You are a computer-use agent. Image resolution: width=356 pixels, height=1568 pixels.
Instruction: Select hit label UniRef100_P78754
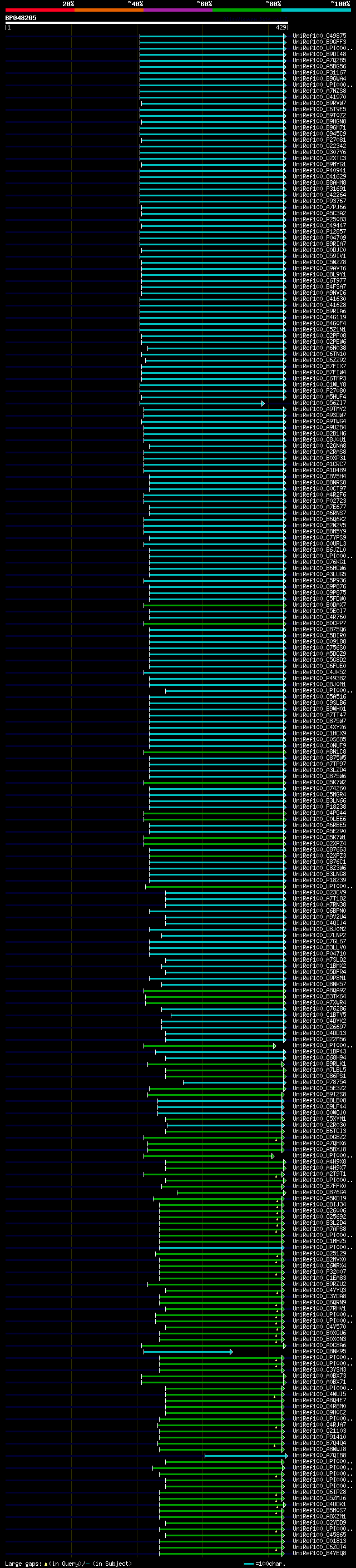[319, 1082]
